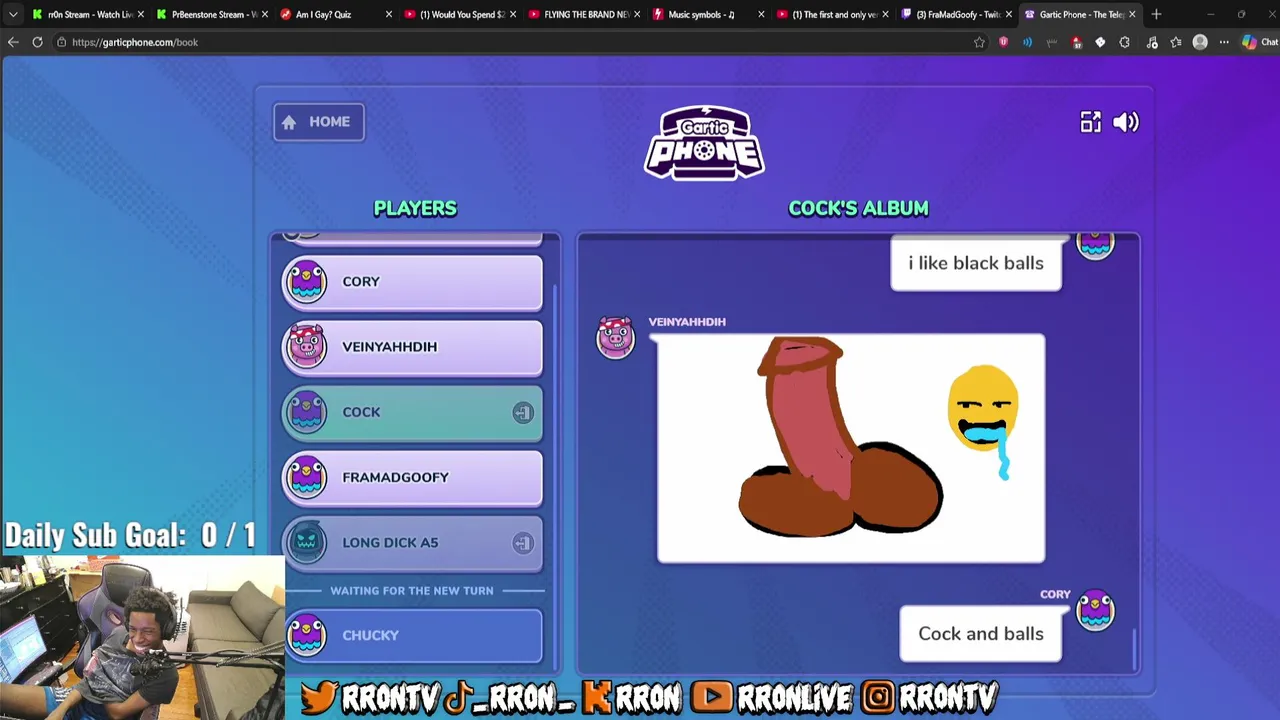Open the red badge extension icon
Screen dimensions: 1280x720
pyautogui.click(x=1076, y=42)
